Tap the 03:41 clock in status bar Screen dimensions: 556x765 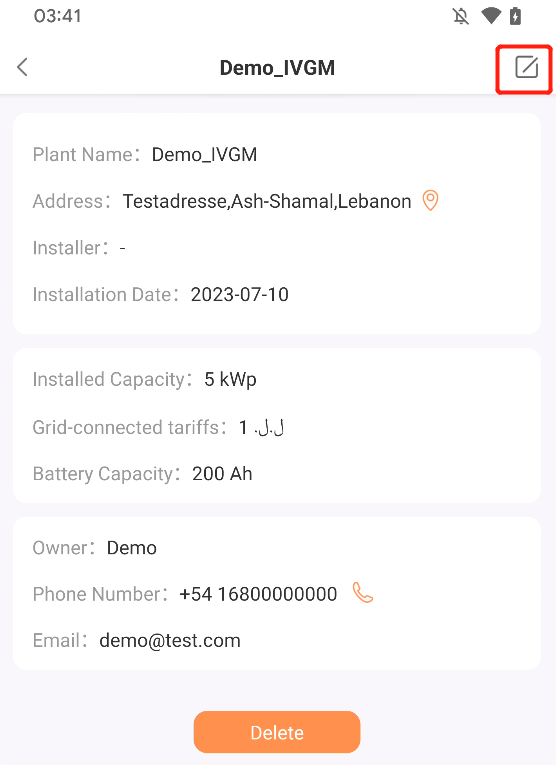[x=58, y=16]
